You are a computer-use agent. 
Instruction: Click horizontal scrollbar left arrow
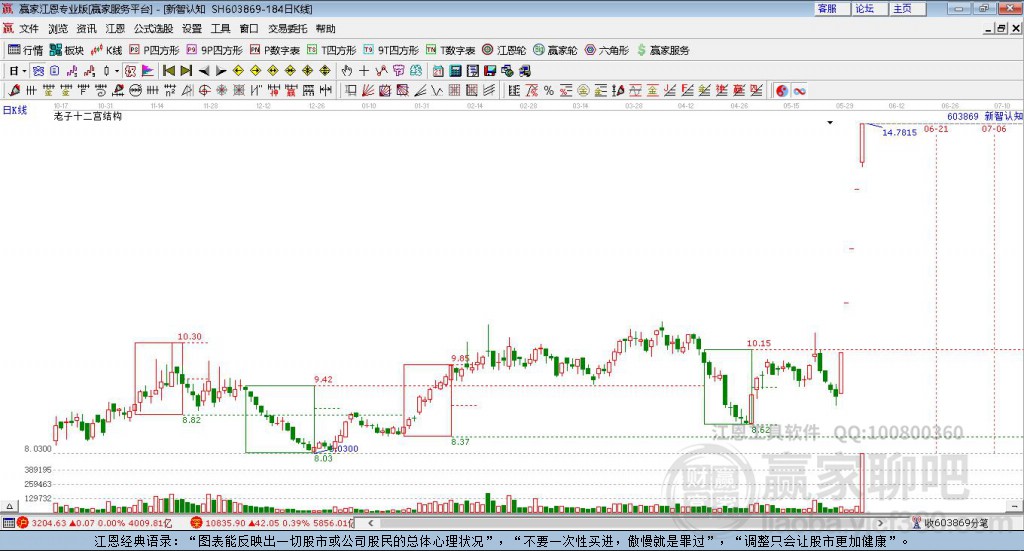pyautogui.click(x=371, y=523)
